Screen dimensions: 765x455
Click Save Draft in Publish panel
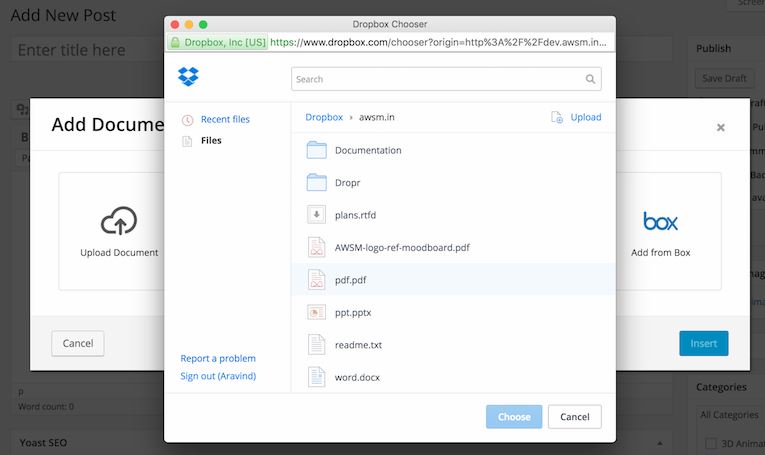click(x=725, y=79)
